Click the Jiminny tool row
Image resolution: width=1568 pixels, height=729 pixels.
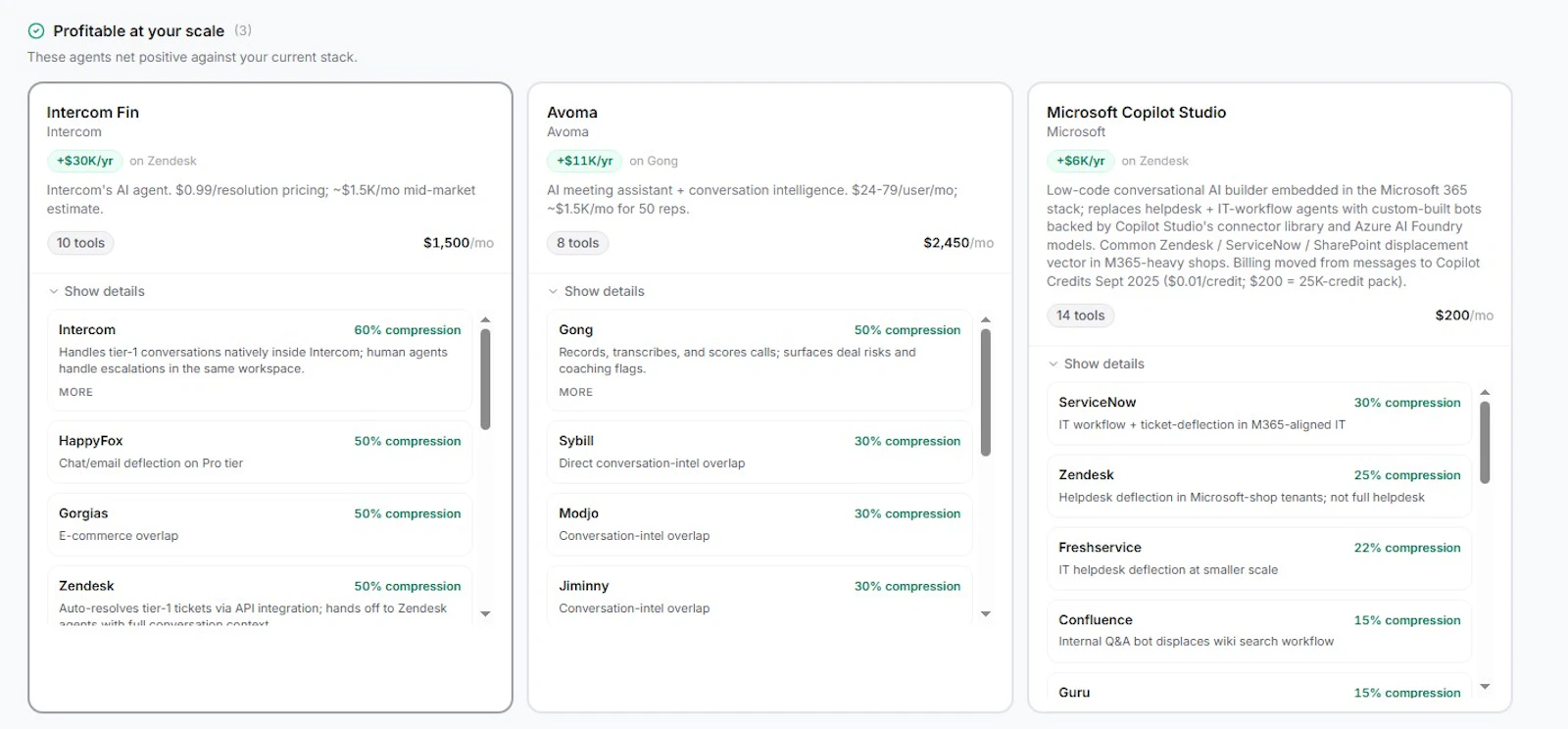[x=759, y=596]
